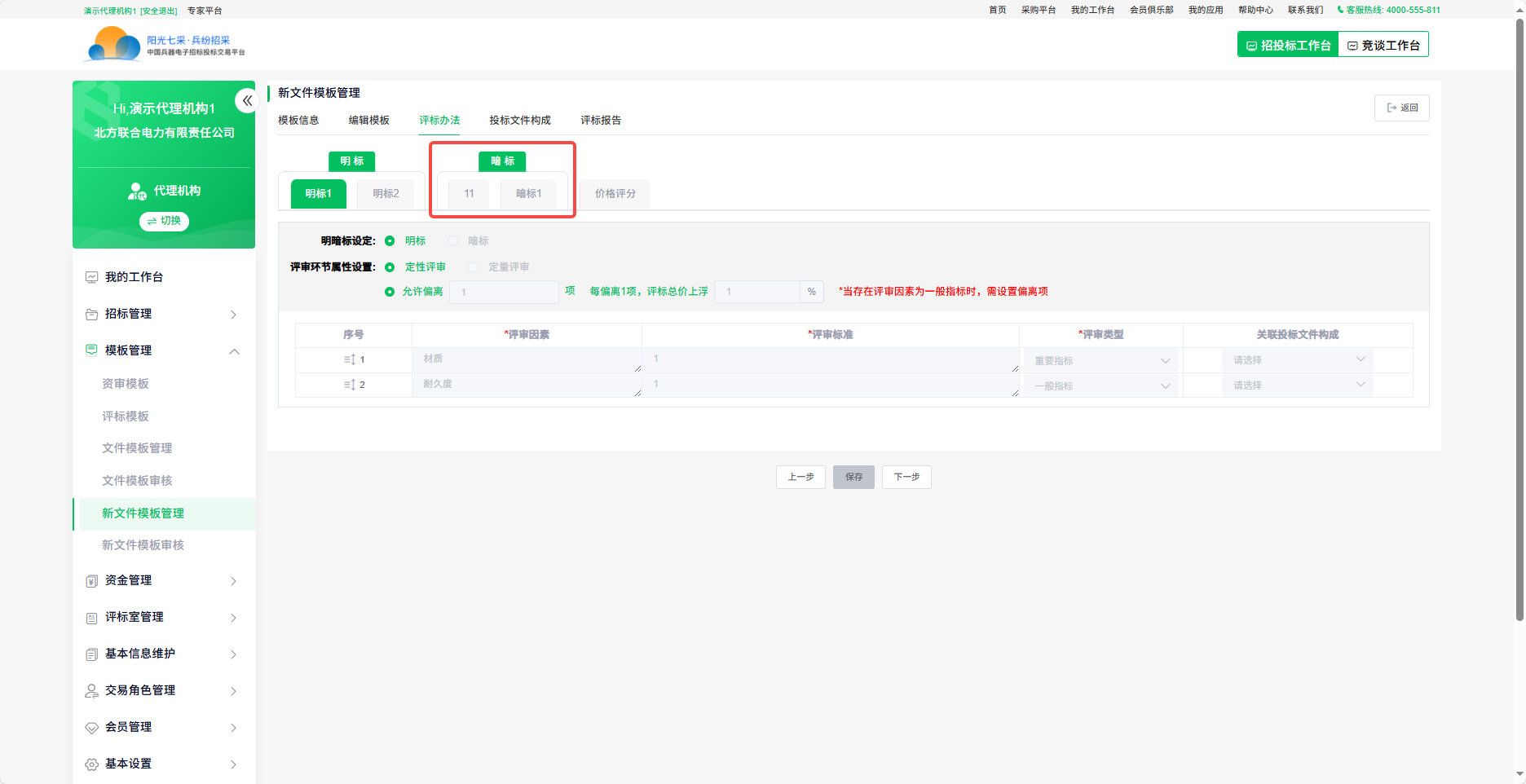Viewport: 1526px width, 784px height.
Task: Click the 返回 button
Action: click(x=1401, y=108)
